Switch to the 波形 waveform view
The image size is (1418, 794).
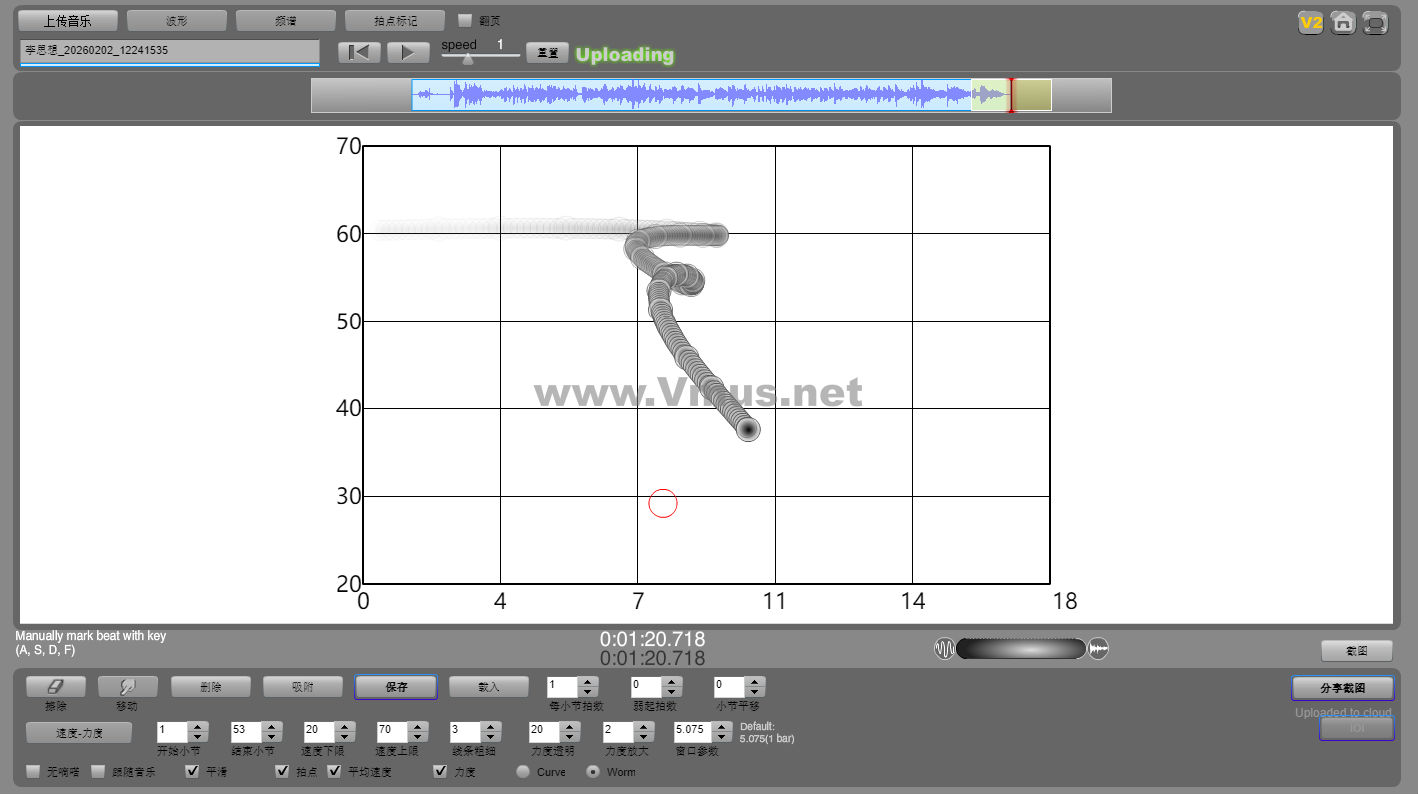click(x=177, y=21)
